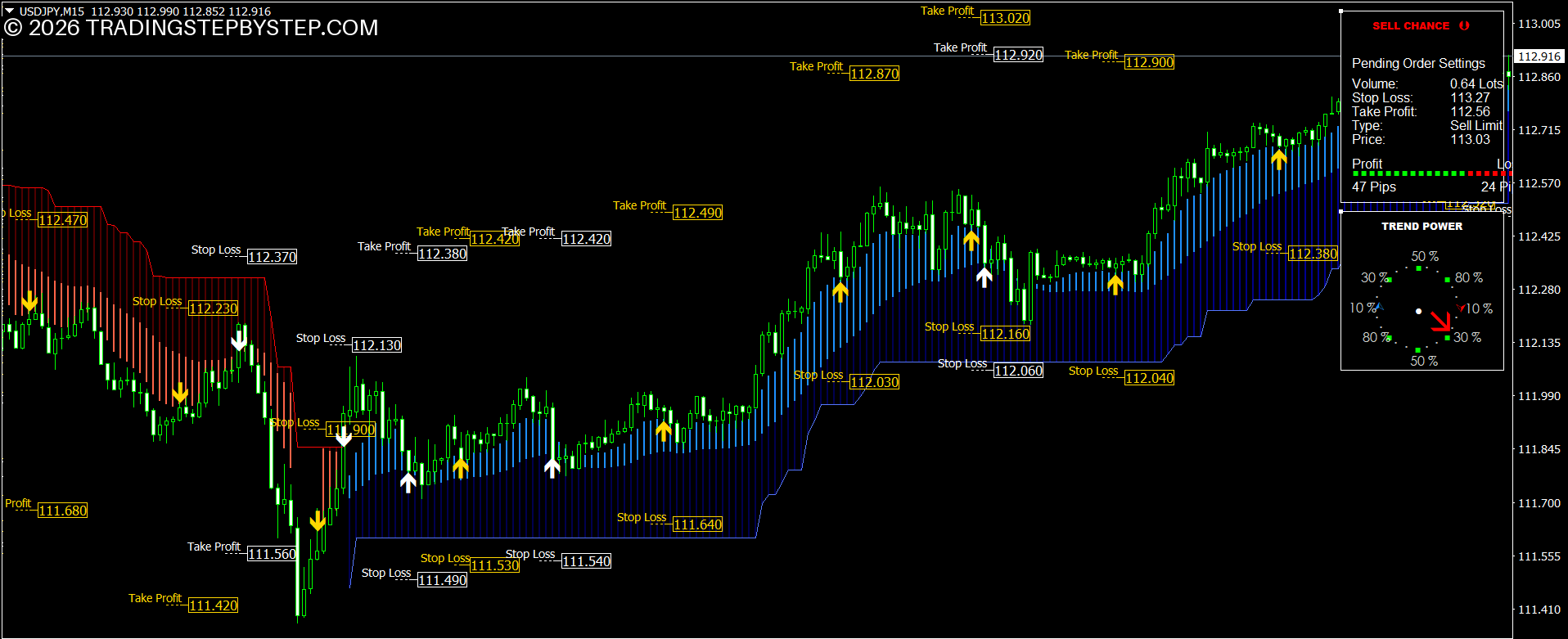The width and height of the screenshot is (1568, 639).
Task: Click the Stop Loss 111.530 label
Action: coord(470,562)
